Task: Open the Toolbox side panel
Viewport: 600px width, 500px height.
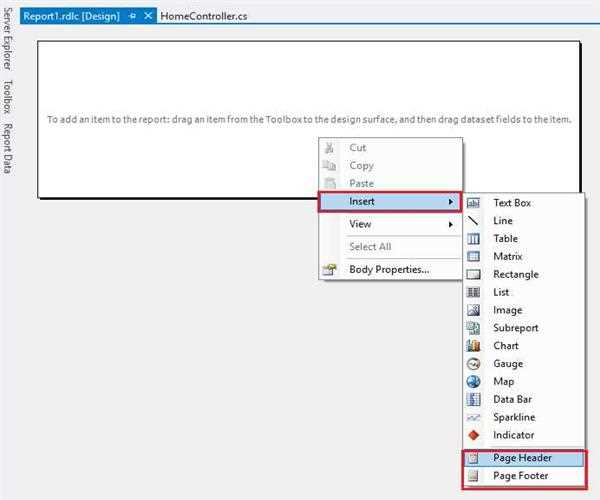Action: point(8,99)
